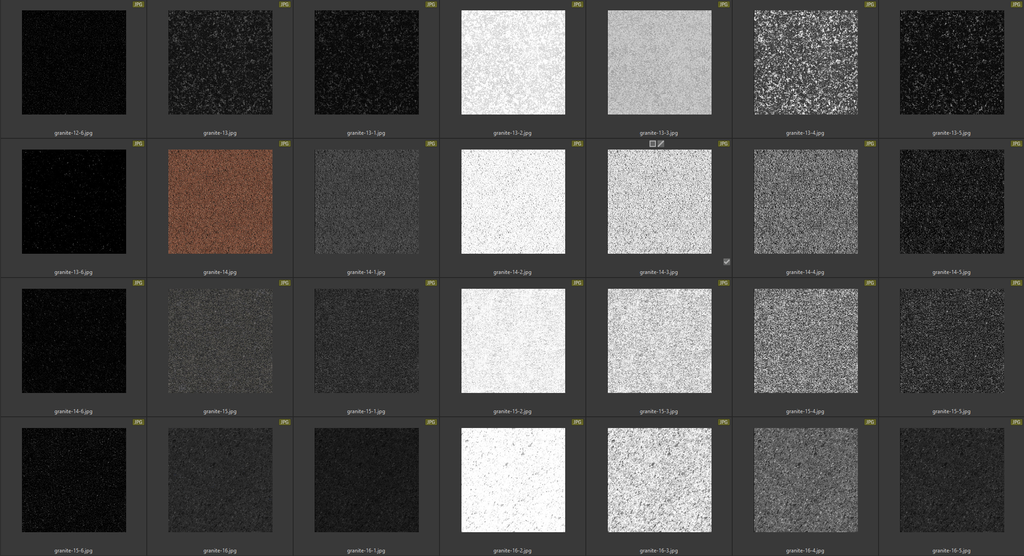Select the granite-12-6.jpg dark thumbnail
Viewport: 1024px width, 556px height.
tap(74, 62)
